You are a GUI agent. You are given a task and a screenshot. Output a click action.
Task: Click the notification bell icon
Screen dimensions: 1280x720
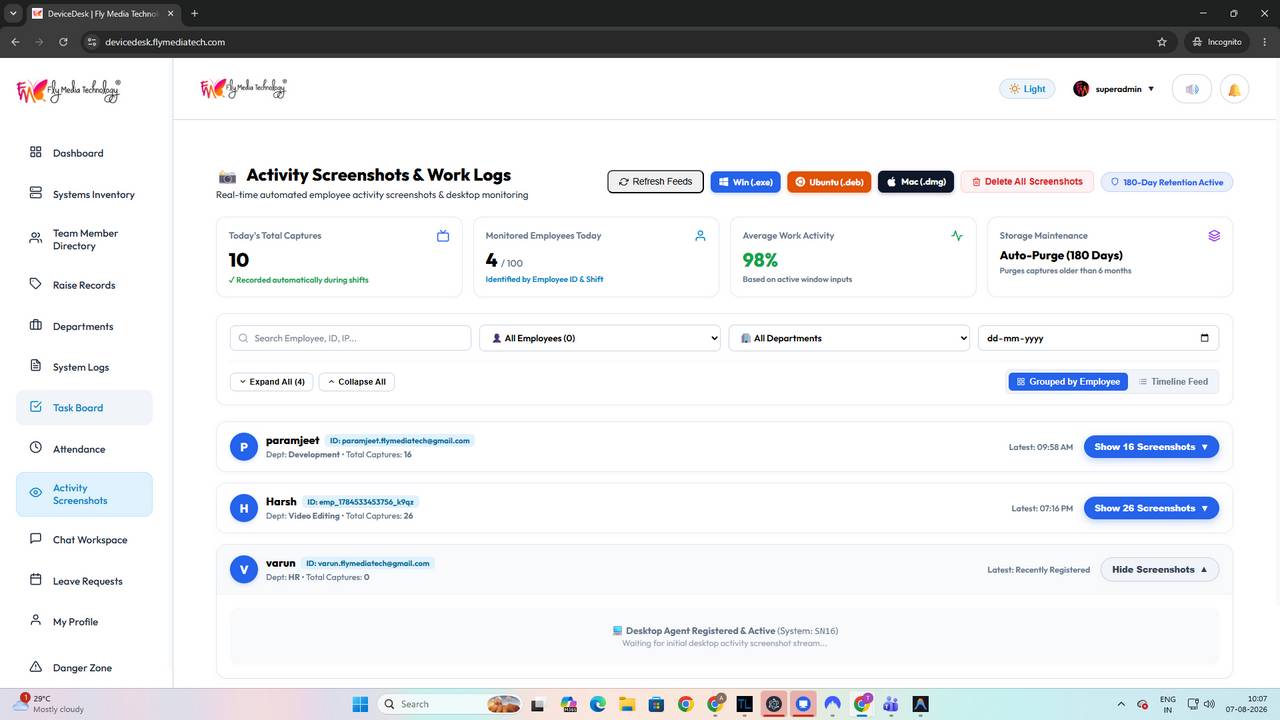pyautogui.click(x=1234, y=89)
